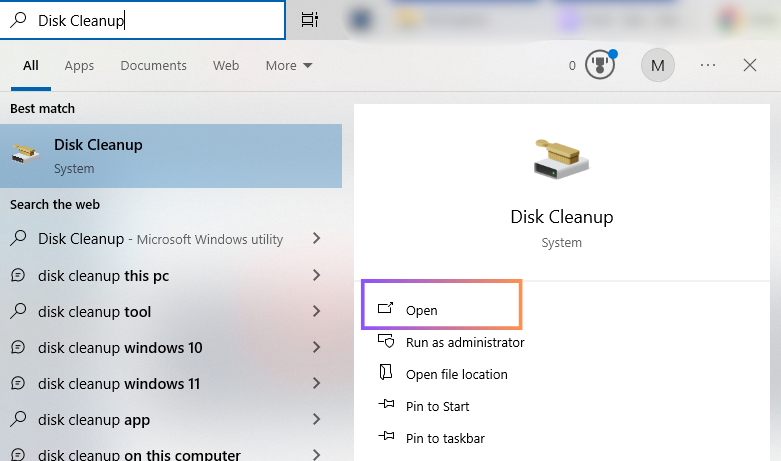This screenshot has width=781, height=461.
Task: Click the Disk Cleanup search input field
Action: (150, 20)
